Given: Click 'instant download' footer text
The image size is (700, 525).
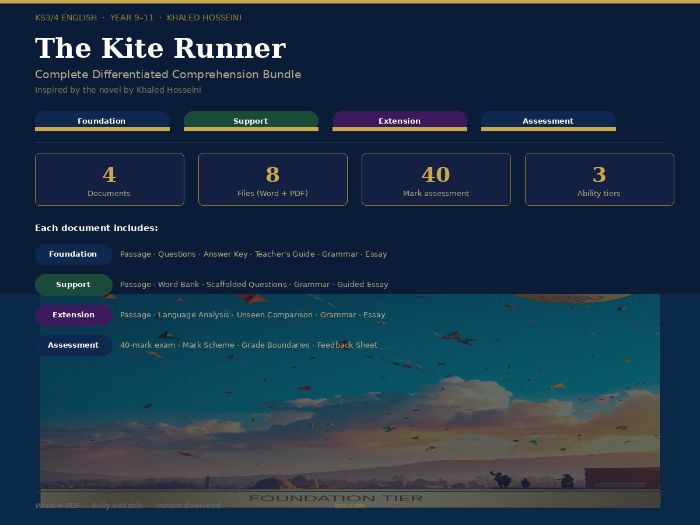Looking at the screenshot, I should [188, 505].
